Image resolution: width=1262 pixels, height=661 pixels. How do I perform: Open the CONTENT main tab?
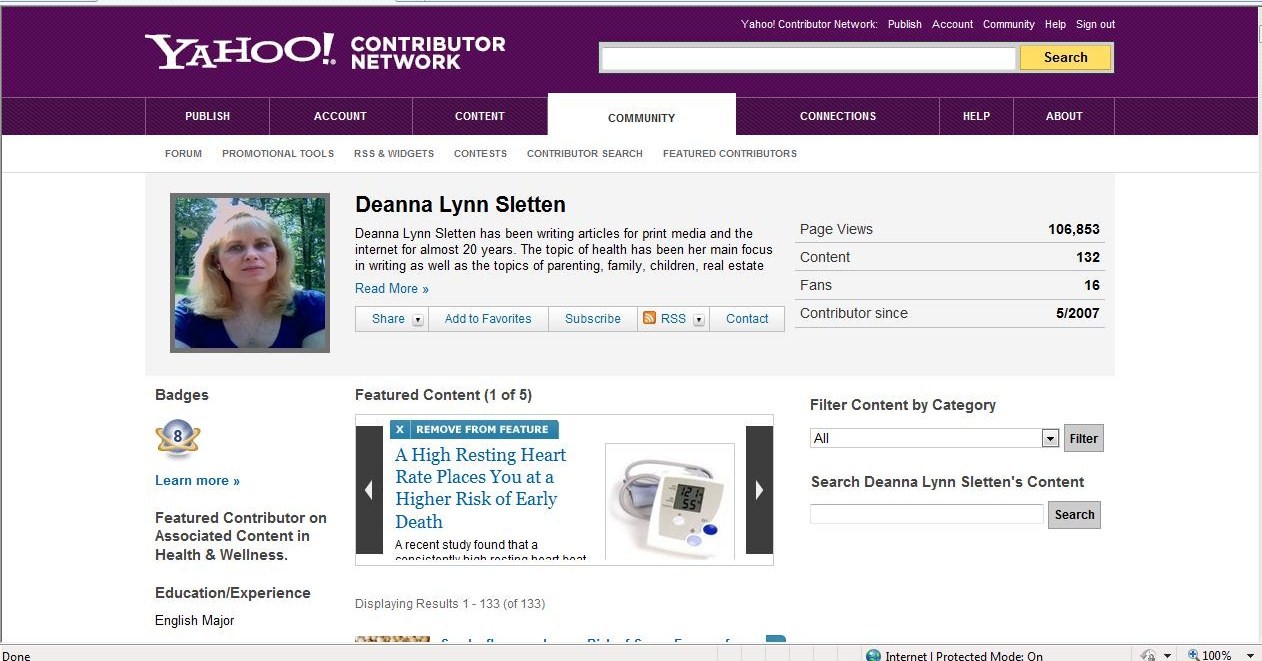coord(480,116)
